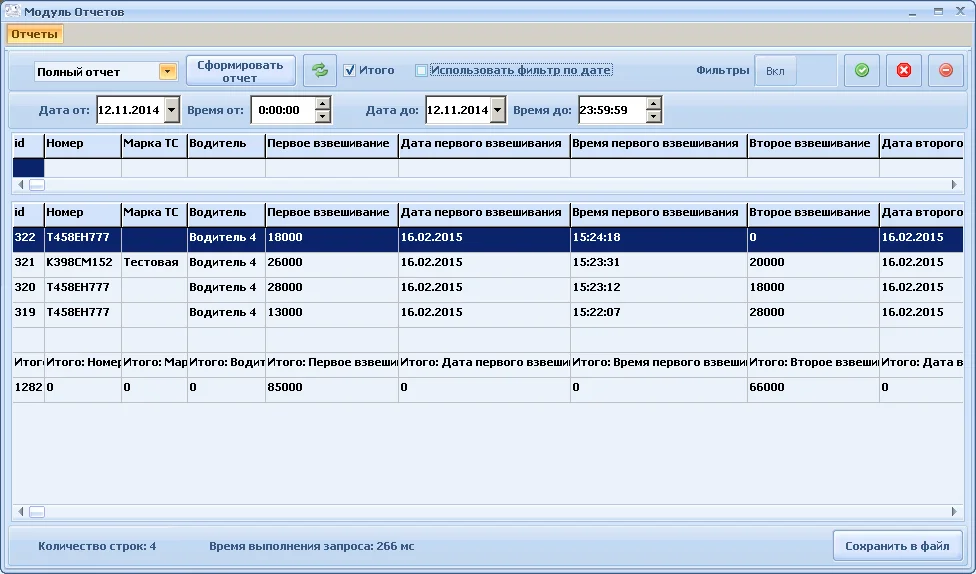Click the bottom horizontal scrollbar thumb
The height and width of the screenshot is (574, 976).
[x=37, y=512]
